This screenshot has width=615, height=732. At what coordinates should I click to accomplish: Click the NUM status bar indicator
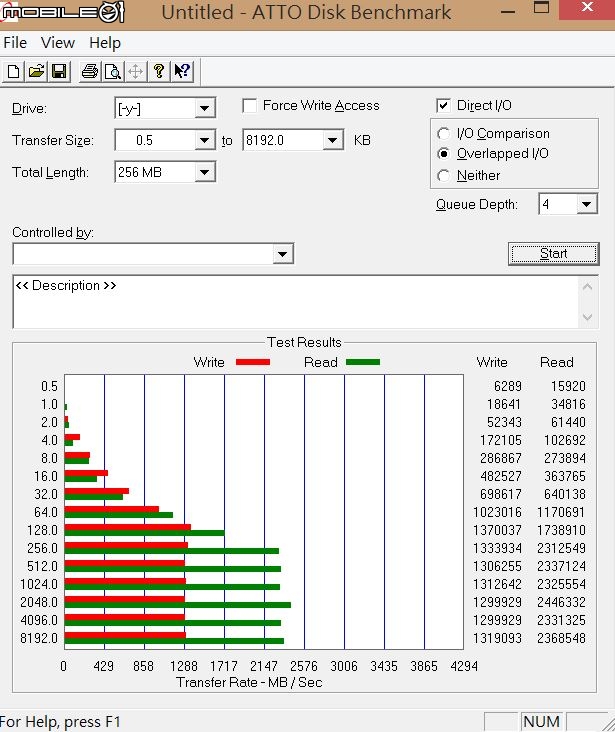pos(541,722)
